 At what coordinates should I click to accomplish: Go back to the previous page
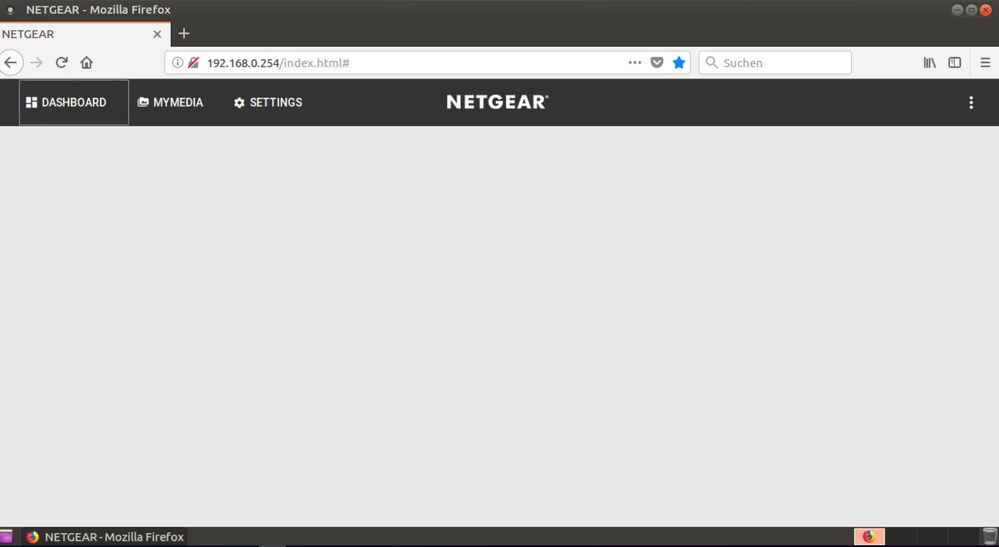point(11,62)
